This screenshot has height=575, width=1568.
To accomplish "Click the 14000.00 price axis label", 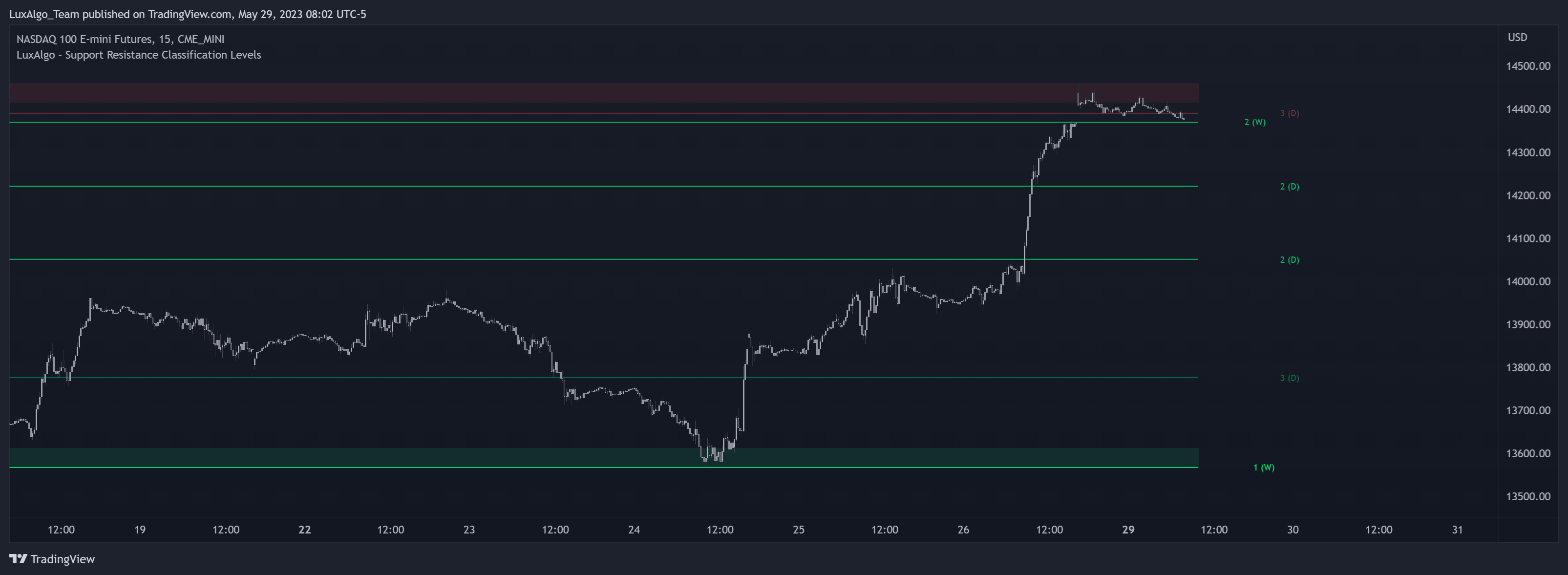I will (x=1528, y=281).
